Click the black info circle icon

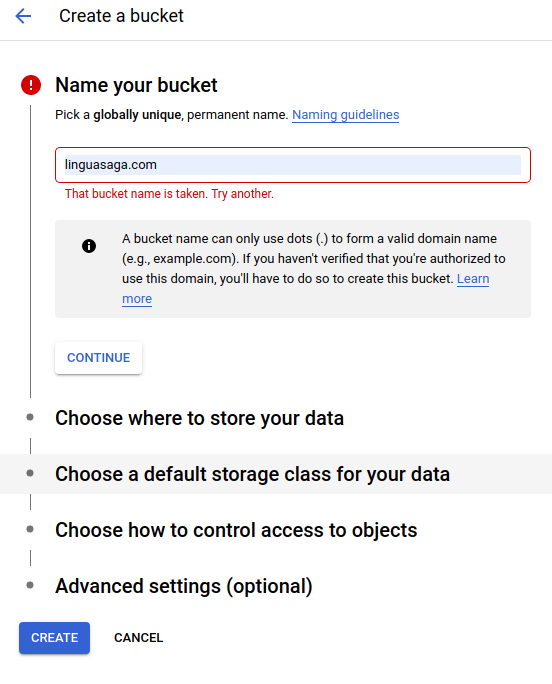(x=89, y=246)
